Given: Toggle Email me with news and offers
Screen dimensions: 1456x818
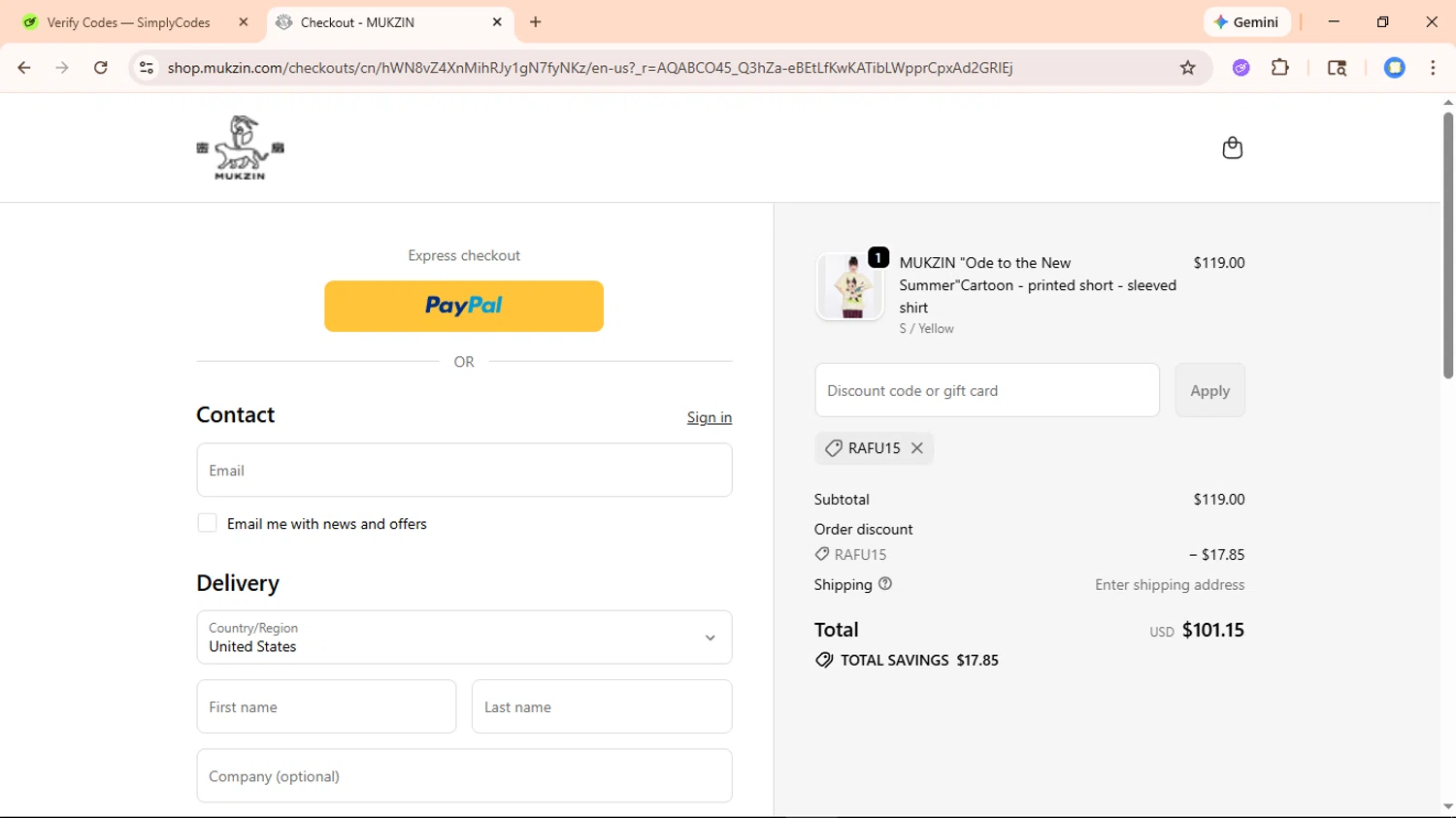Looking at the screenshot, I should pos(207,523).
